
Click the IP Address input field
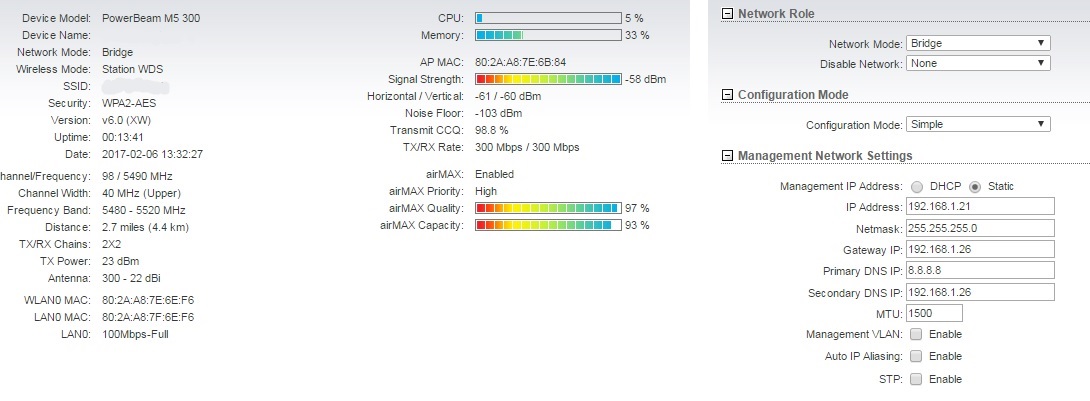pos(980,206)
